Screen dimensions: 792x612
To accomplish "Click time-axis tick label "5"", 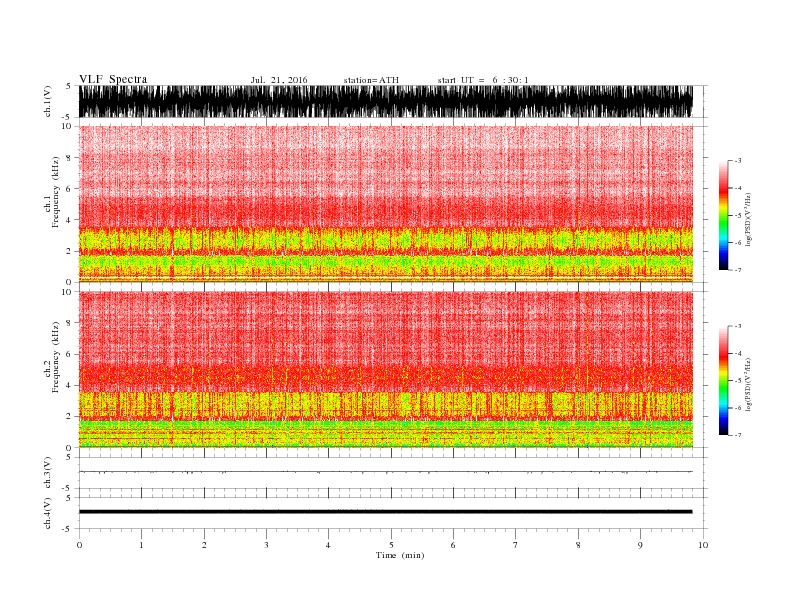I will click(391, 545).
